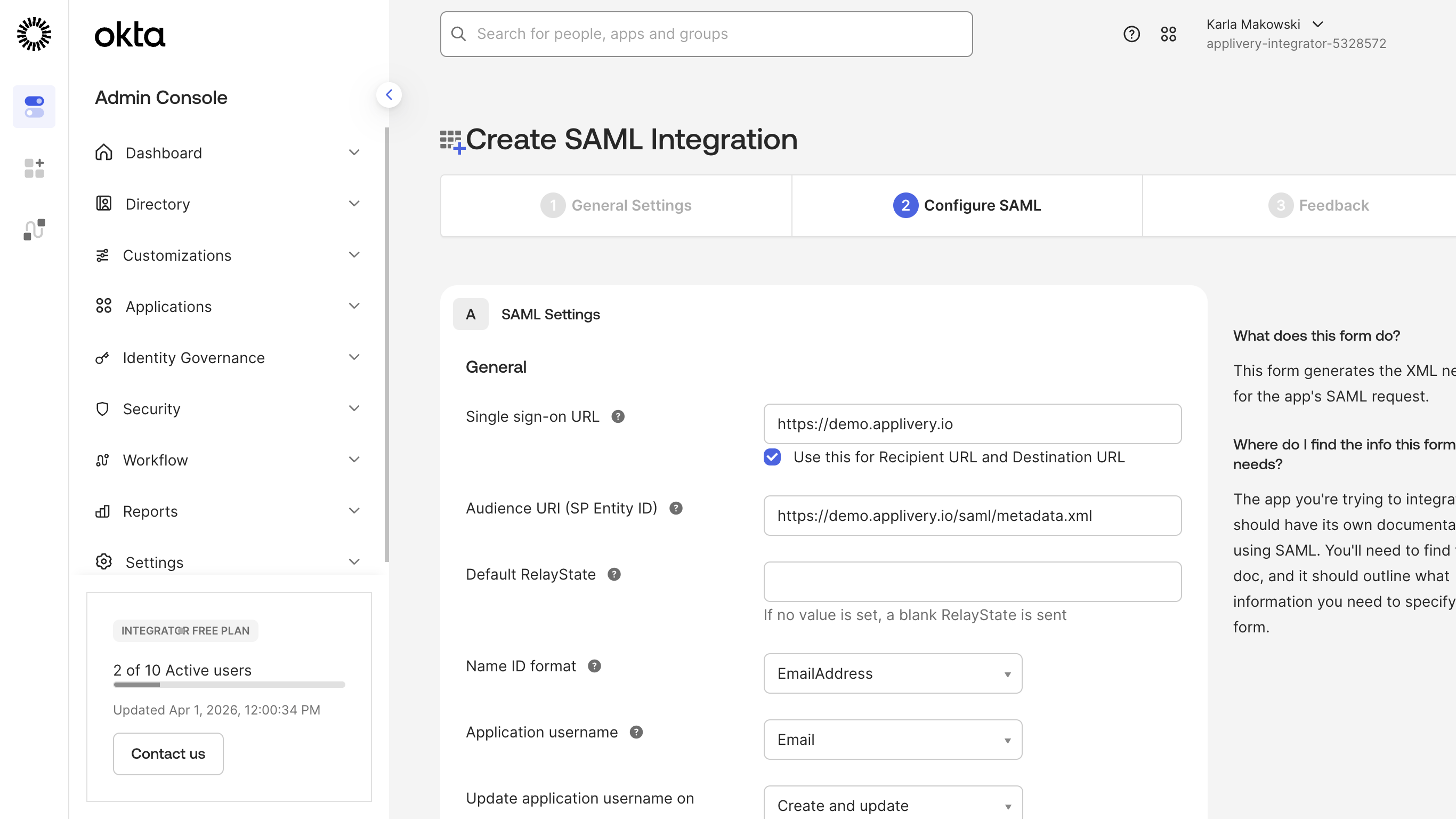Open the apps grid icon beside profile name

pos(1169,34)
